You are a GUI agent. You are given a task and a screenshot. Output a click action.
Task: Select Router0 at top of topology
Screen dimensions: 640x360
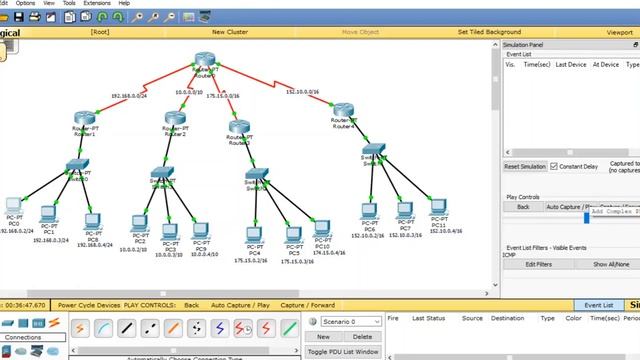point(205,60)
